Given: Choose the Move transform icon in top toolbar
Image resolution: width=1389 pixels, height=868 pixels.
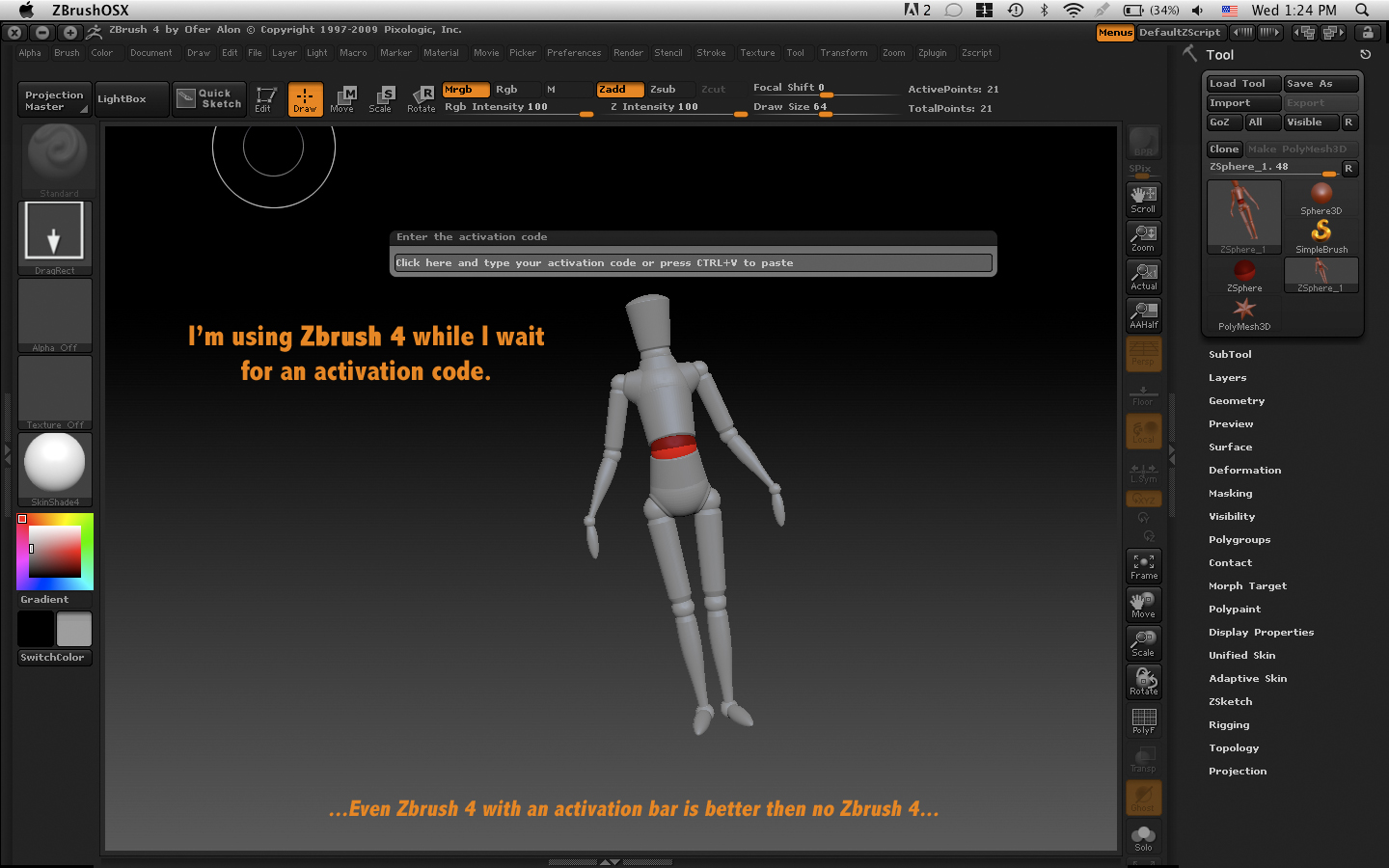Looking at the screenshot, I should coord(343,99).
